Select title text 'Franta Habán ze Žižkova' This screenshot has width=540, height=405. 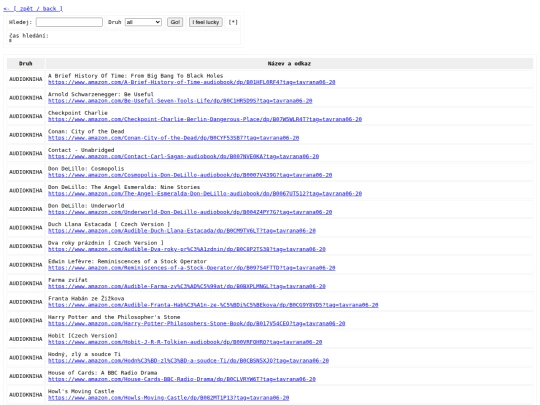point(86,299)
